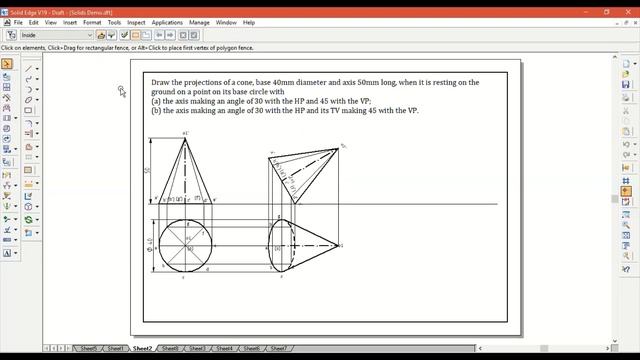This screenshot has height=360, width=640.
Task: Click the Drawing View Wizard icon
Action: click(7, 76)
